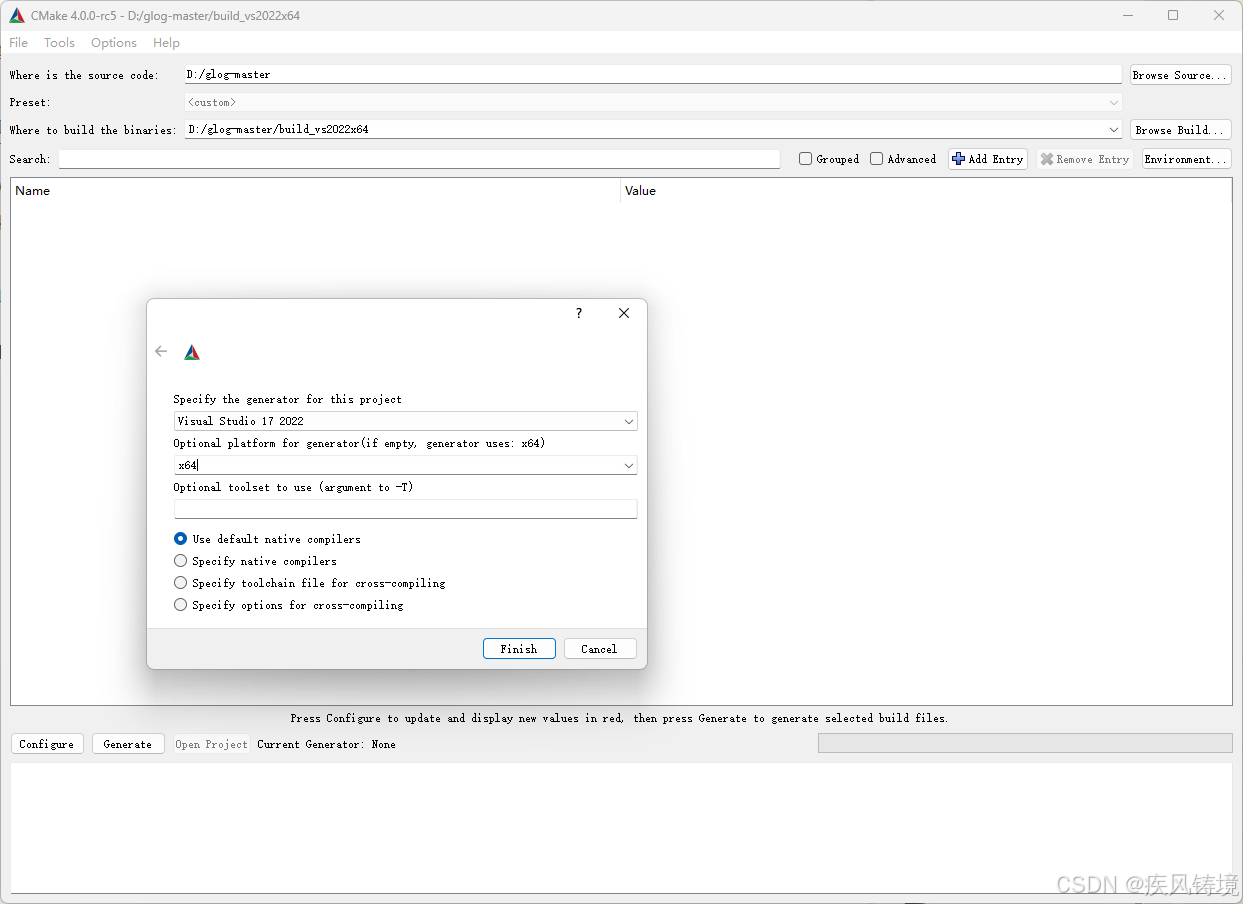This screenshot has width=1243, height=904.
Task: Open the Tools menu
Action: pyautogui.click(x=59, y=43)
